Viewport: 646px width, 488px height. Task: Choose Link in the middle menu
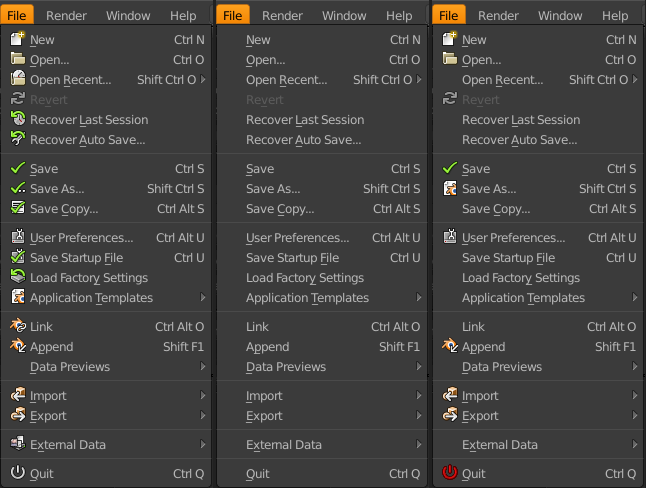pyautogui.click(x=322, y=327)
